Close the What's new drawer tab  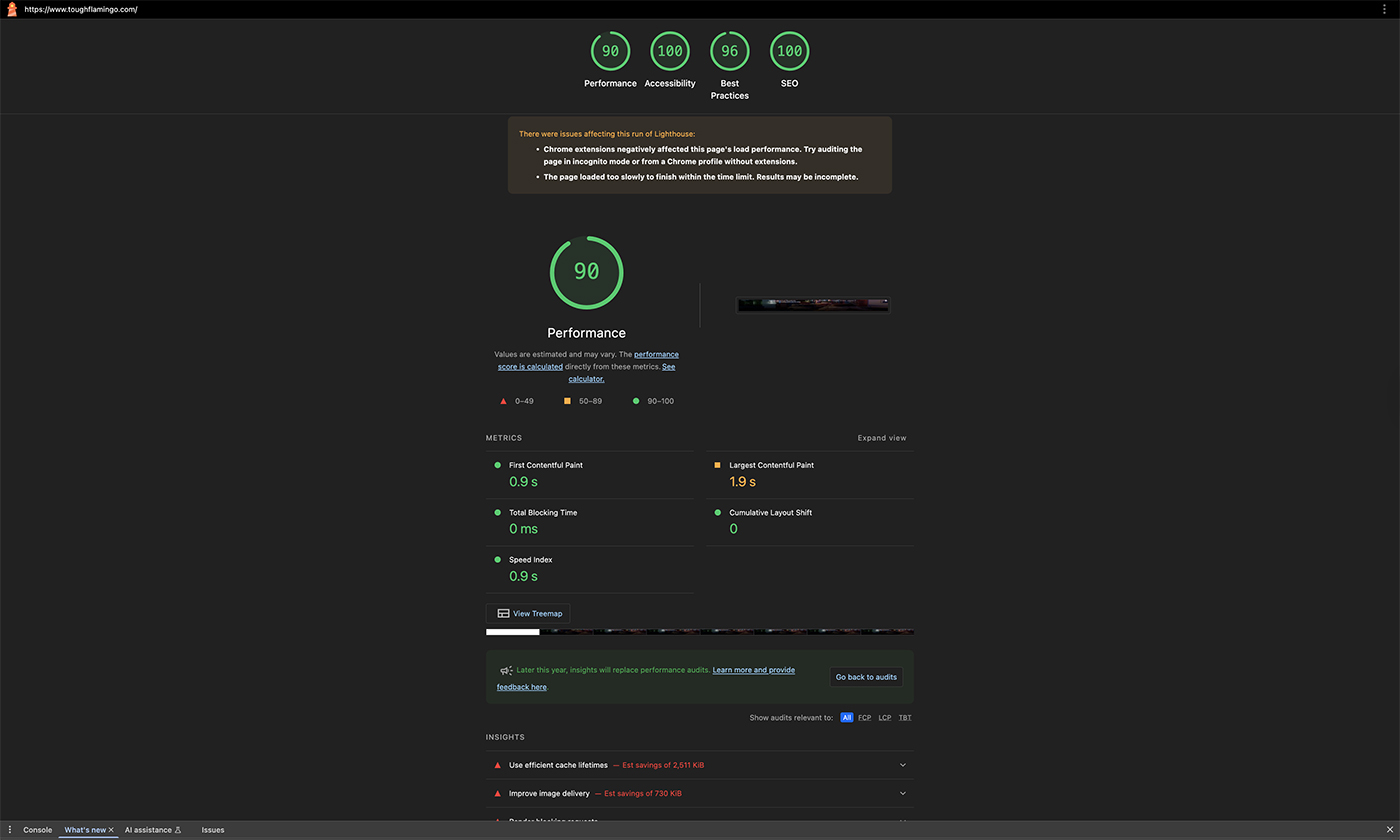point(111,830)
